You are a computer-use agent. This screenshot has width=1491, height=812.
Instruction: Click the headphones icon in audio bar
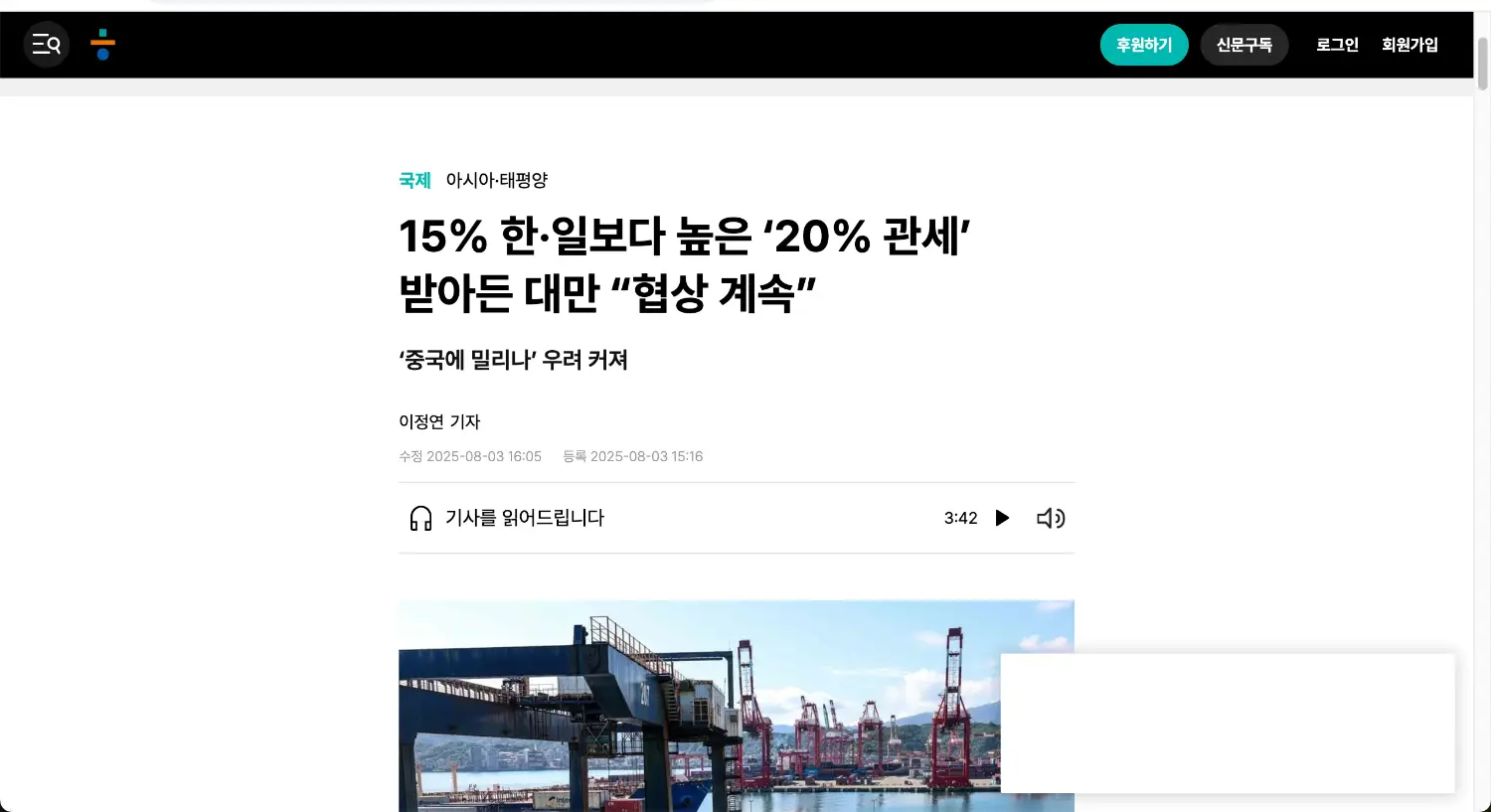click(x=421, y=518)
